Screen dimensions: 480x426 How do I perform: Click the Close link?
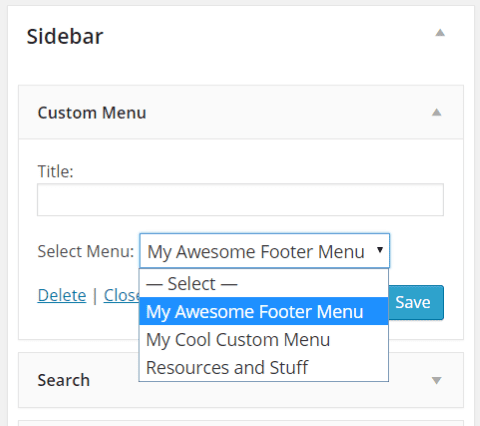coord(121,295)
